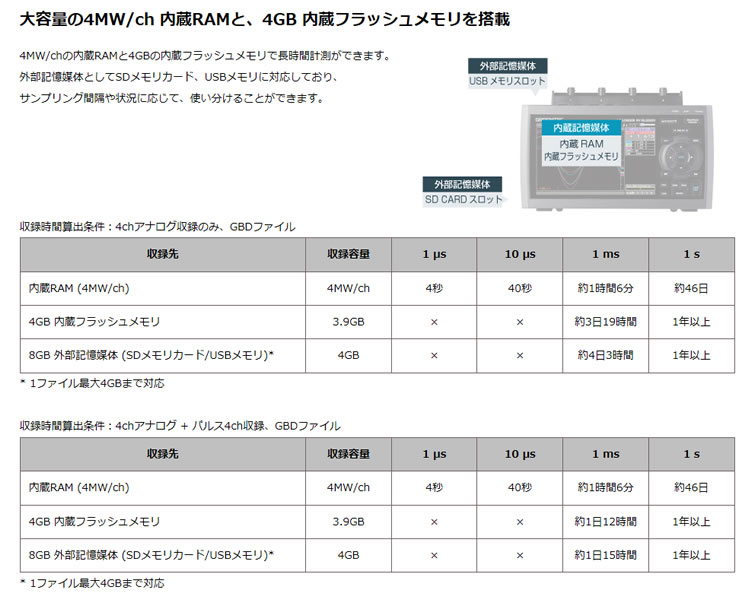Click the 3.9GB cell in the パルス4ch収録 table
Screen dimensions: 755x600
tap(348, 522)
